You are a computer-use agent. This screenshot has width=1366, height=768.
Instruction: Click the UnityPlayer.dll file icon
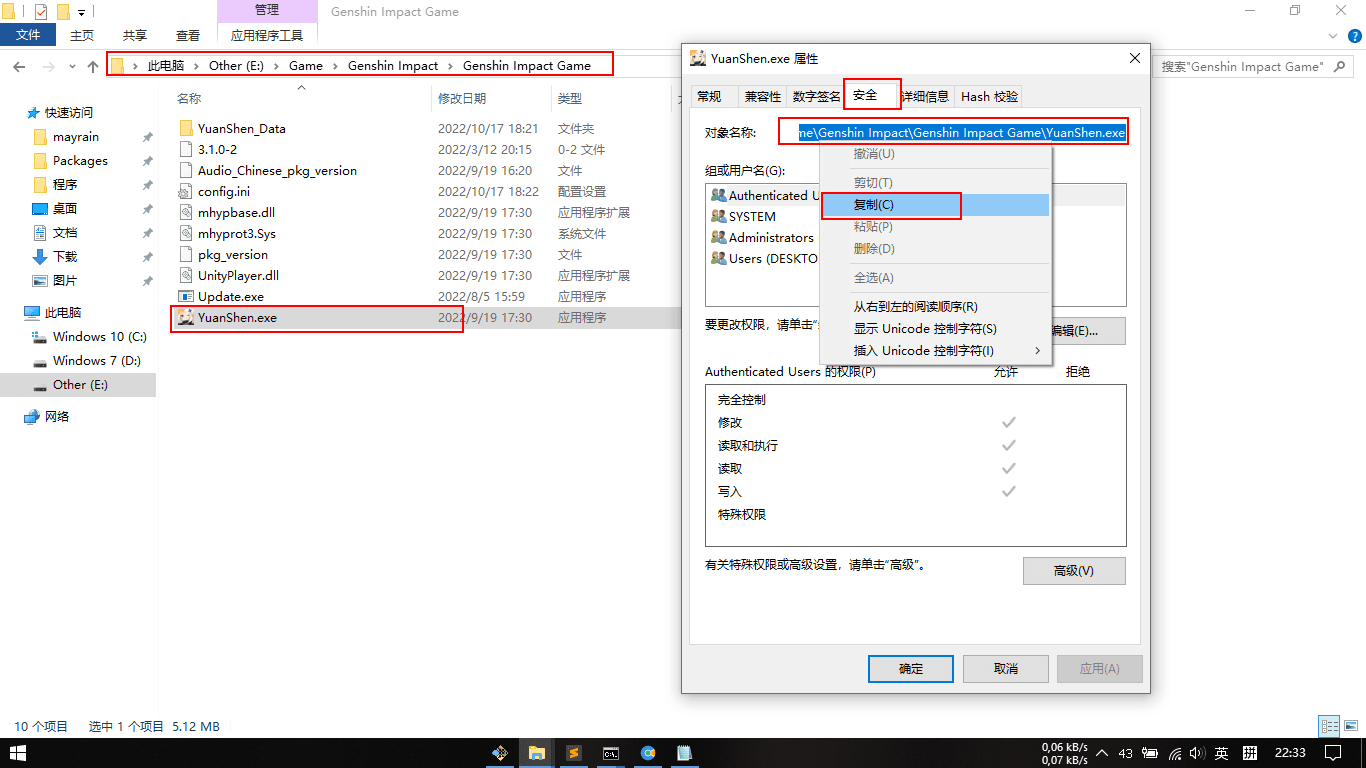tap(185, 275)
